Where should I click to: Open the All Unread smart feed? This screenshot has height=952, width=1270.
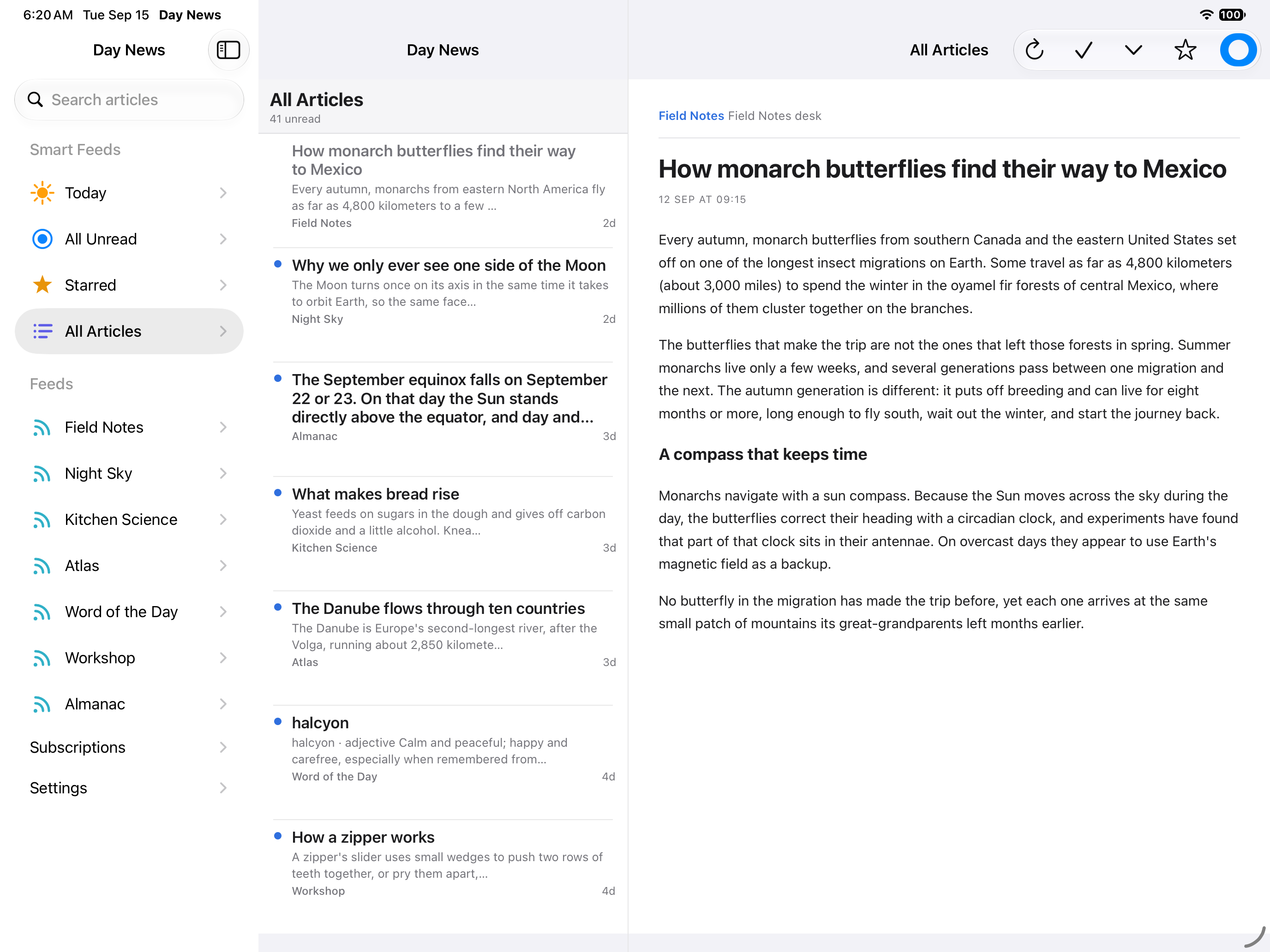(x=129, y=239)
